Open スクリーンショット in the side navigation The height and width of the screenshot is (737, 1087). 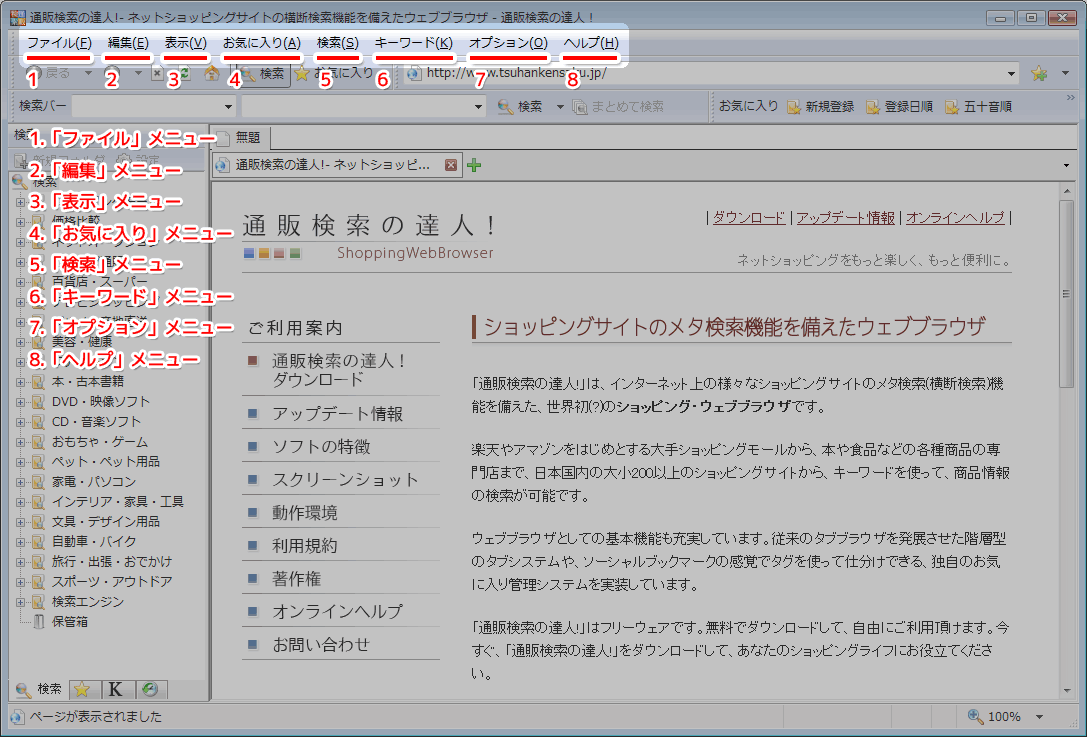coord(345,480)
